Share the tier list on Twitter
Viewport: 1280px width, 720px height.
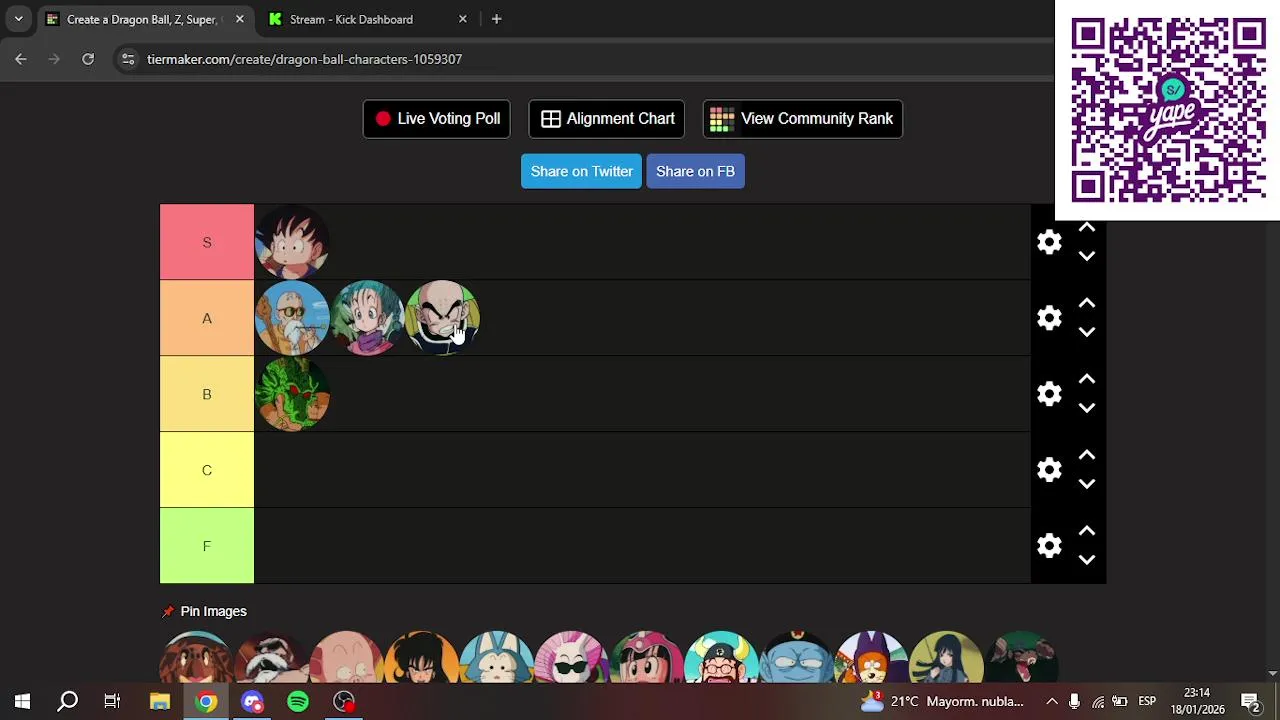point(581,171)
